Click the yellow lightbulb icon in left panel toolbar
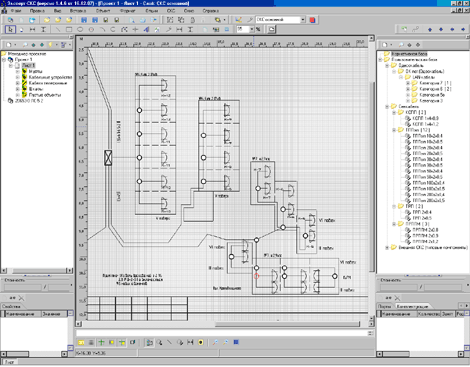Image resolution: width=470 pixels, height=367 pixels. pyautogui.click(x=50, y=45)
